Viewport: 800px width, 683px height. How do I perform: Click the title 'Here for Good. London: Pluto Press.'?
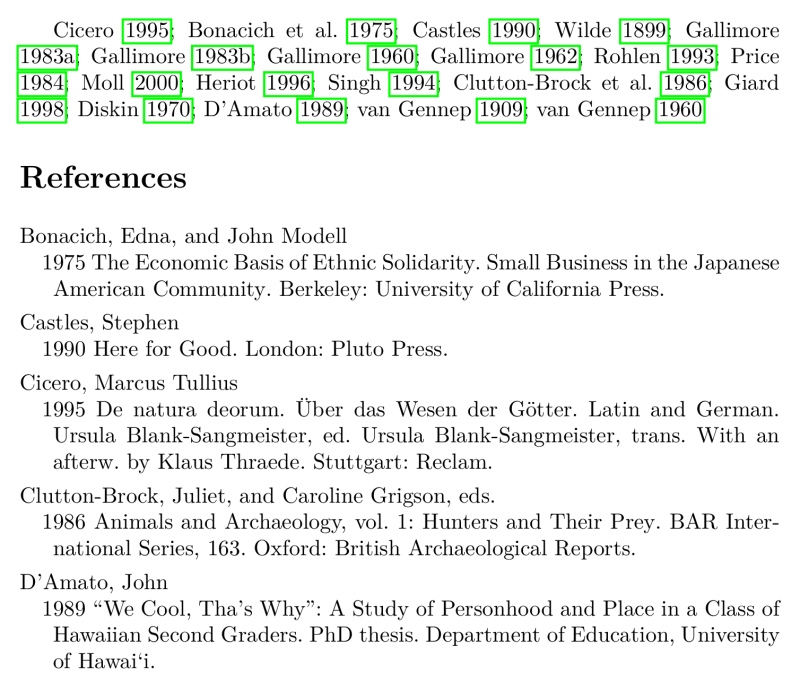[271, 349]
